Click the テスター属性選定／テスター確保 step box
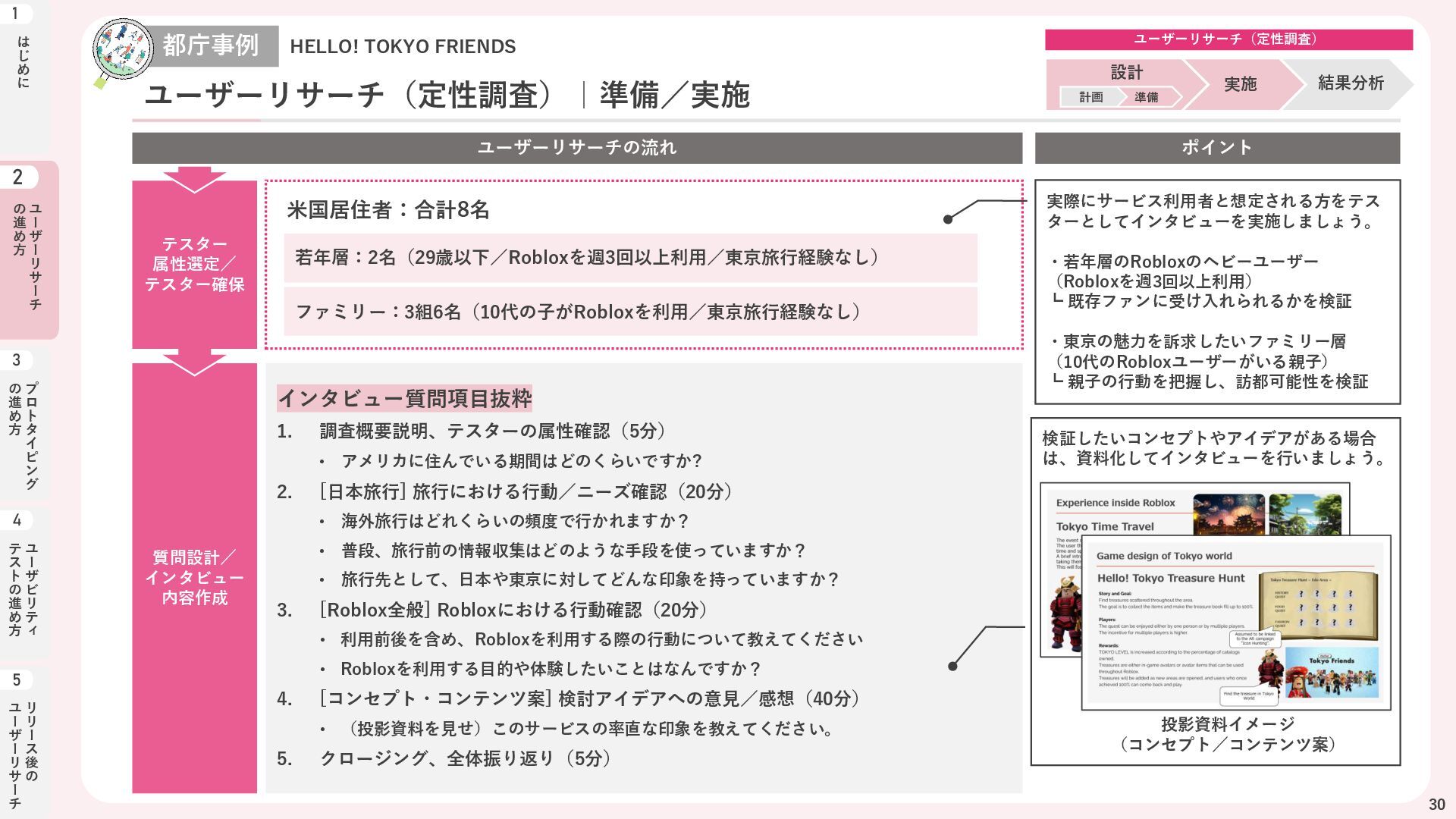 (x=195, y=264)
